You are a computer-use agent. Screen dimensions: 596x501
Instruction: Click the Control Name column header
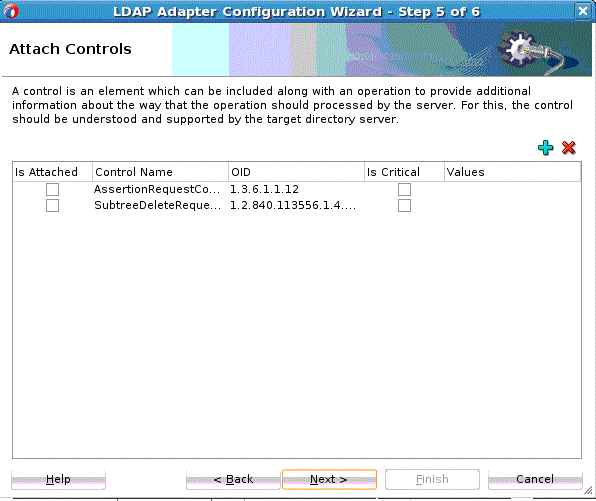(160, 172)
